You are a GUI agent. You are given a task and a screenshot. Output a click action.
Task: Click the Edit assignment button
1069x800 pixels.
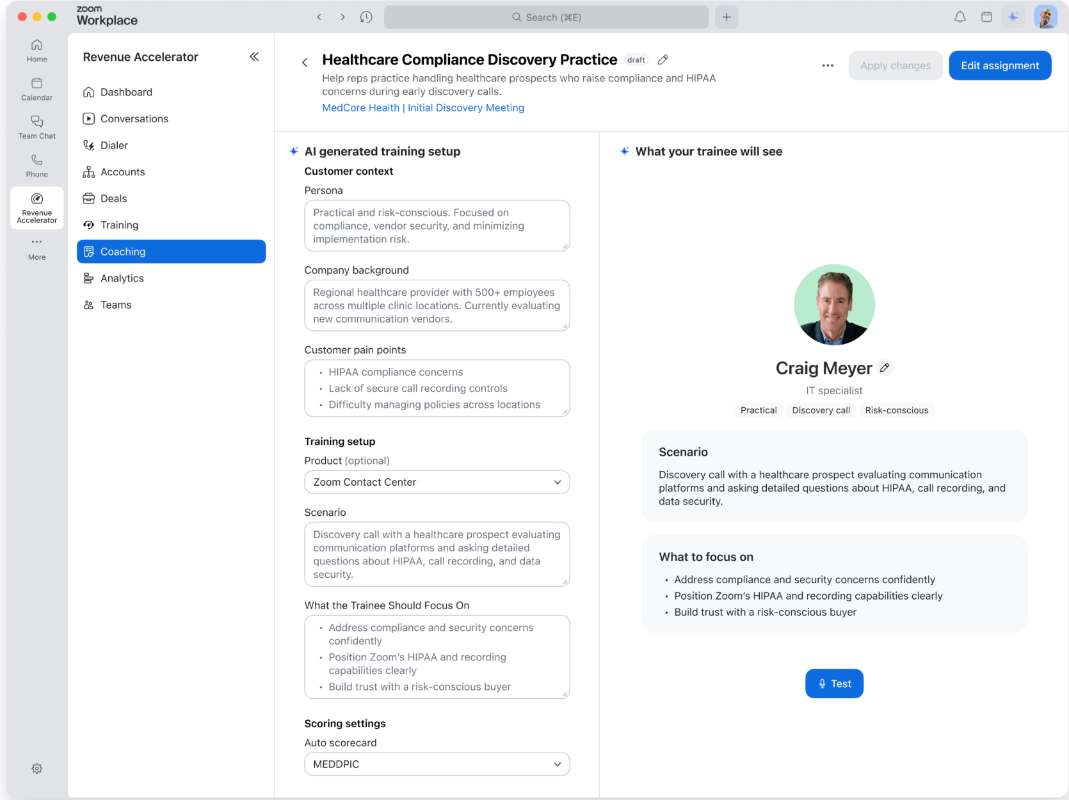coord(999,65)
